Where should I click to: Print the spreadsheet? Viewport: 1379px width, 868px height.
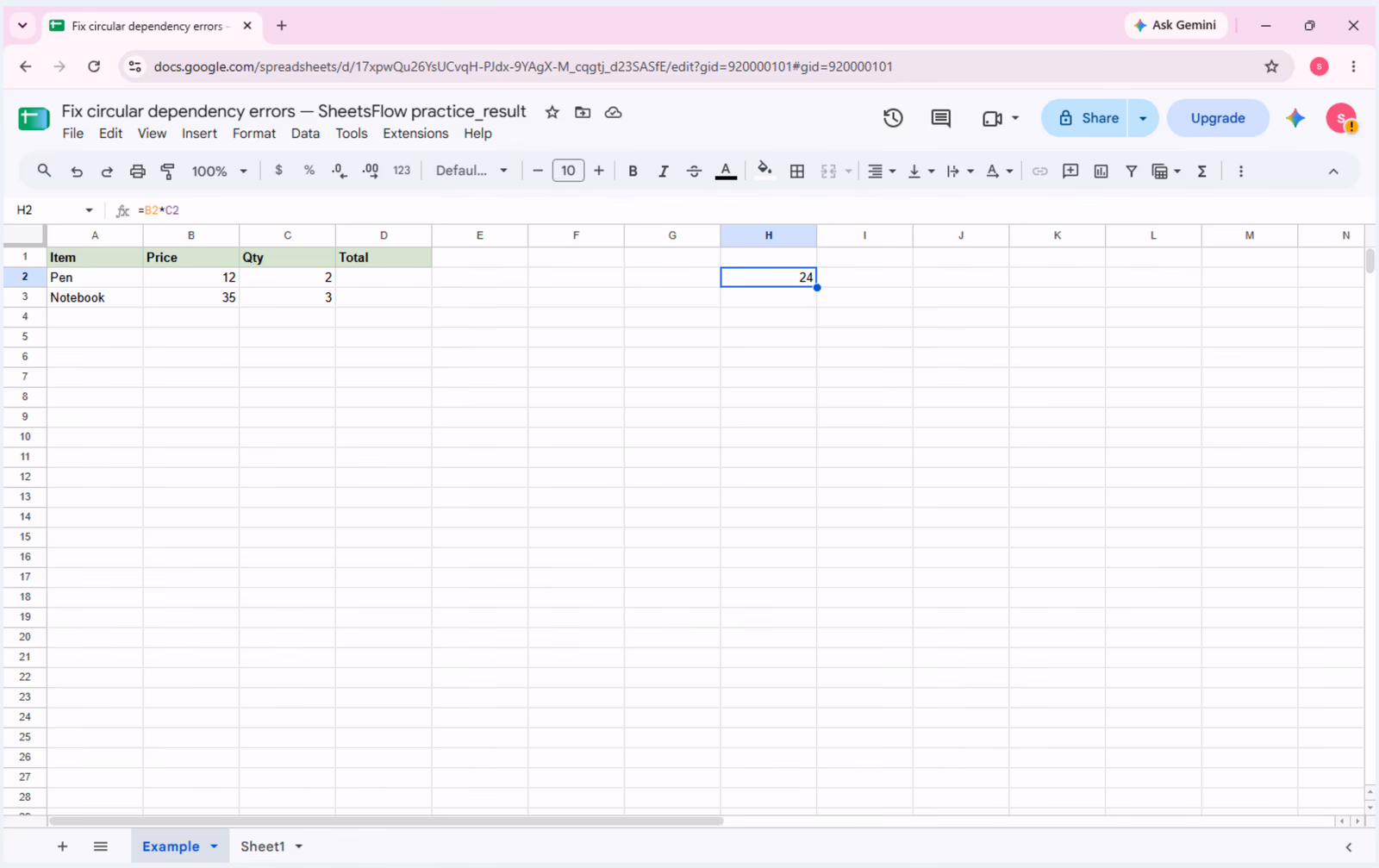click(x=137, y=171)
